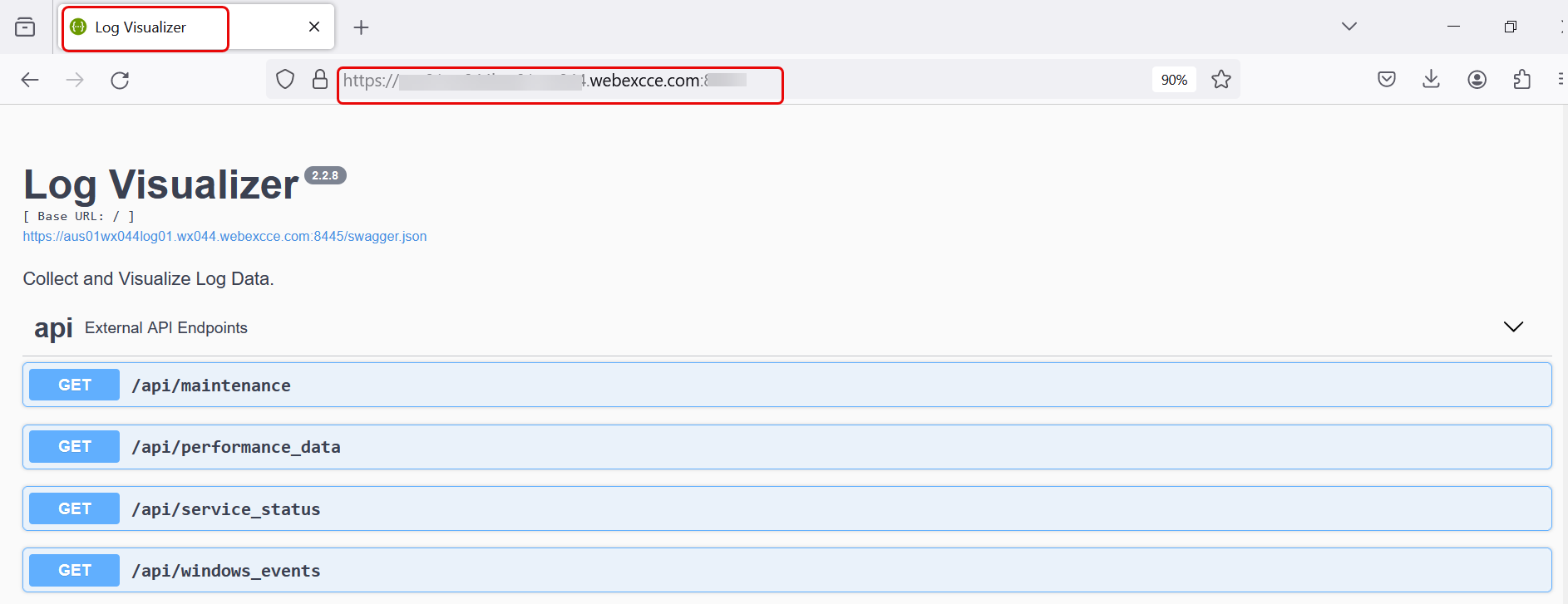
Task: Collapse the api External API Endpoints section
Action: [x=1513, y=327]
